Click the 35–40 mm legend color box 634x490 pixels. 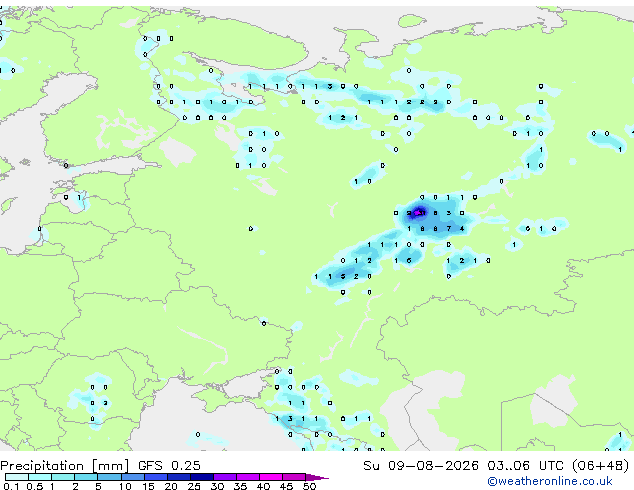click(x=247, y=477)
